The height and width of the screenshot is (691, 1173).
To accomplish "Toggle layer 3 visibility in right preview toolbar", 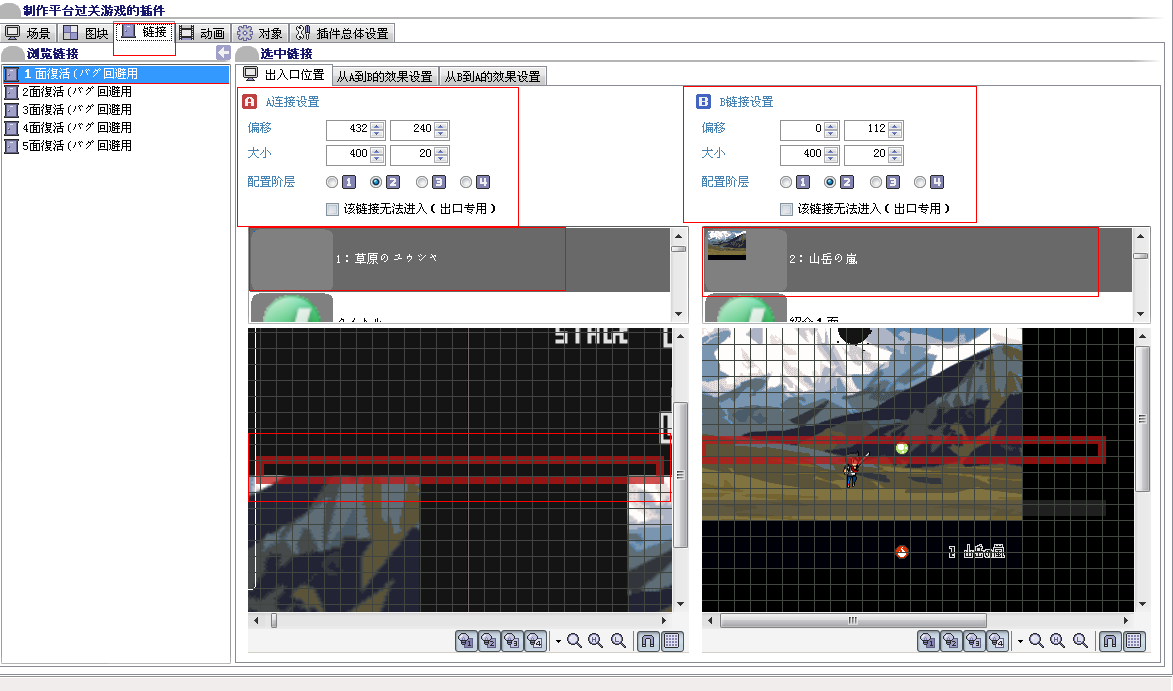I will [974, 641].
